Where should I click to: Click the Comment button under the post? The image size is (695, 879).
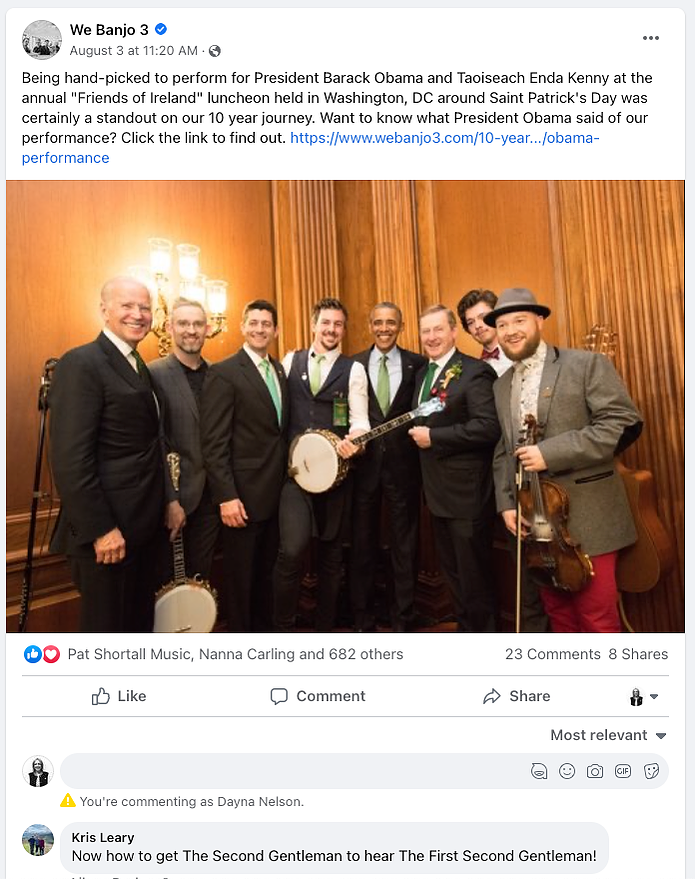click(x=318, y=696)
